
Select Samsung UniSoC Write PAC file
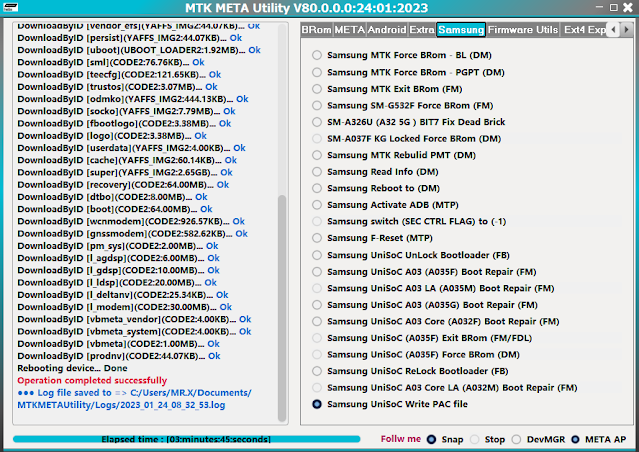coord(390,404)
